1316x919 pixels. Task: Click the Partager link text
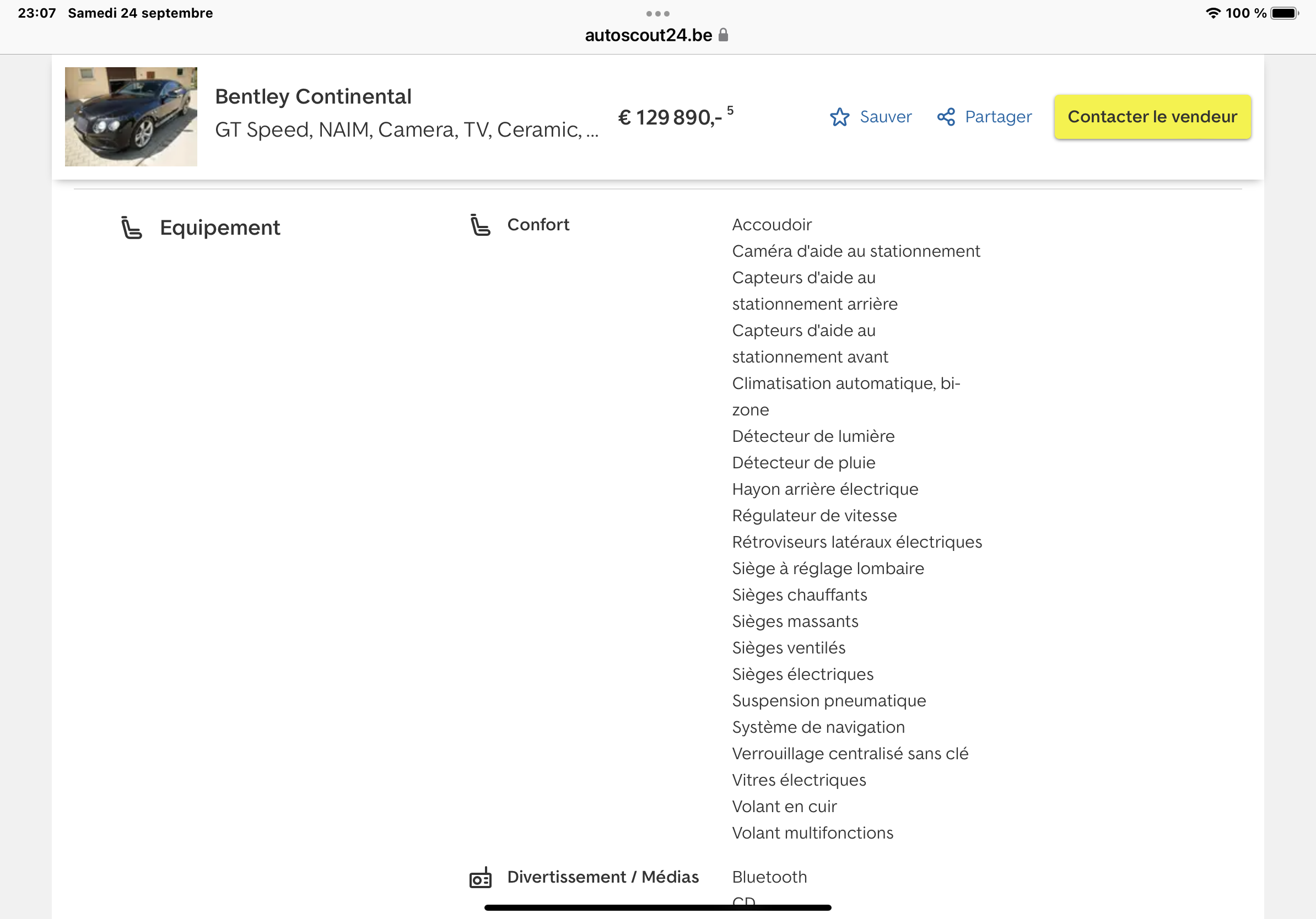click(998, 117)
